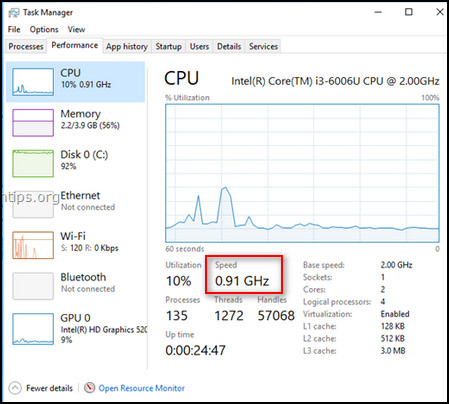
Task: Open the View menu
Action: [x=76, y=29]
